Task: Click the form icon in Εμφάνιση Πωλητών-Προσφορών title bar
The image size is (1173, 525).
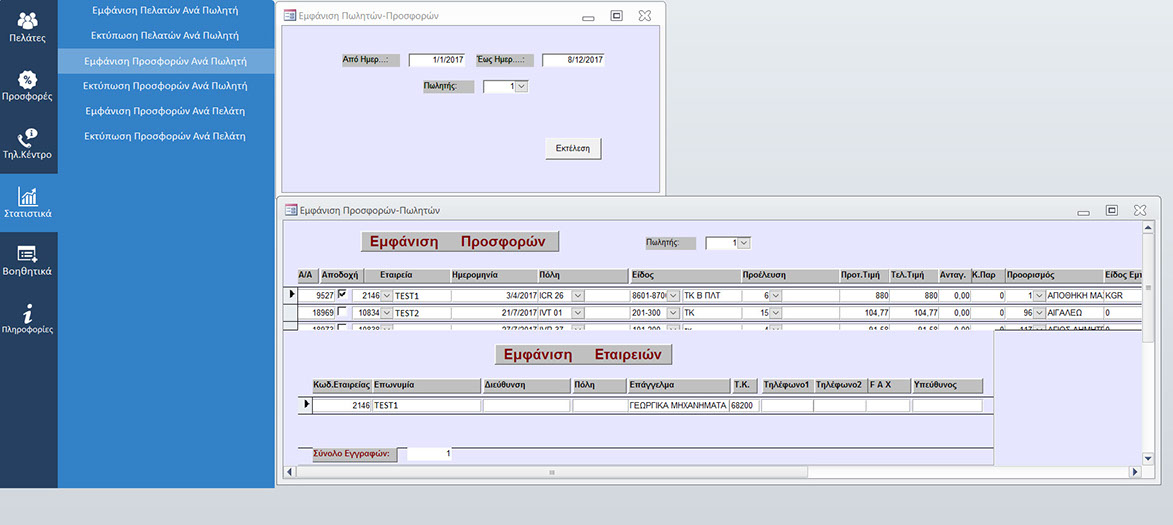Action: (290, 16)
